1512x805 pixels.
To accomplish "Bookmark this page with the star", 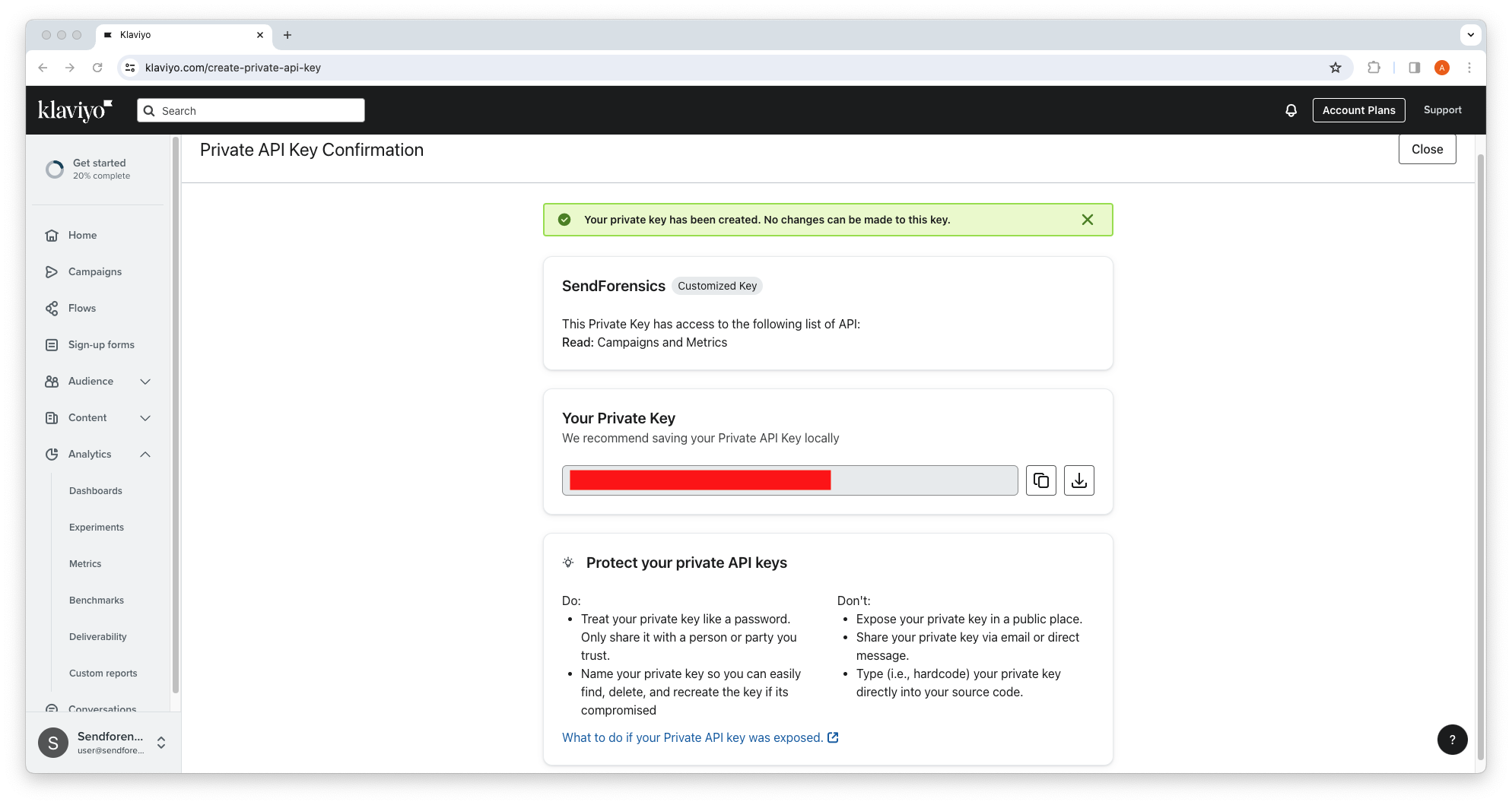I will click(x=1336, y=68).
